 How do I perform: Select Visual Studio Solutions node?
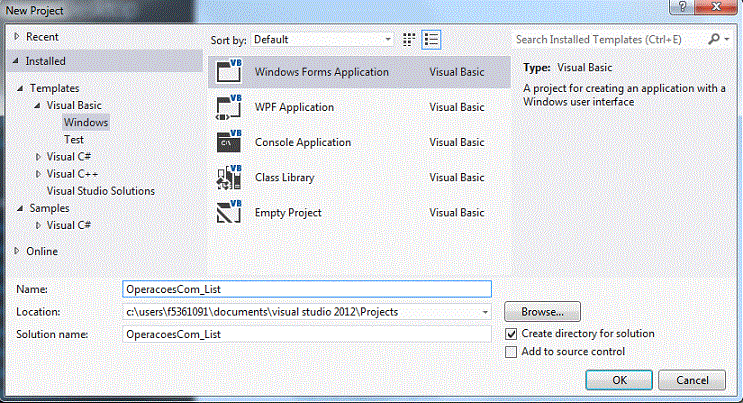pos(100,191)
